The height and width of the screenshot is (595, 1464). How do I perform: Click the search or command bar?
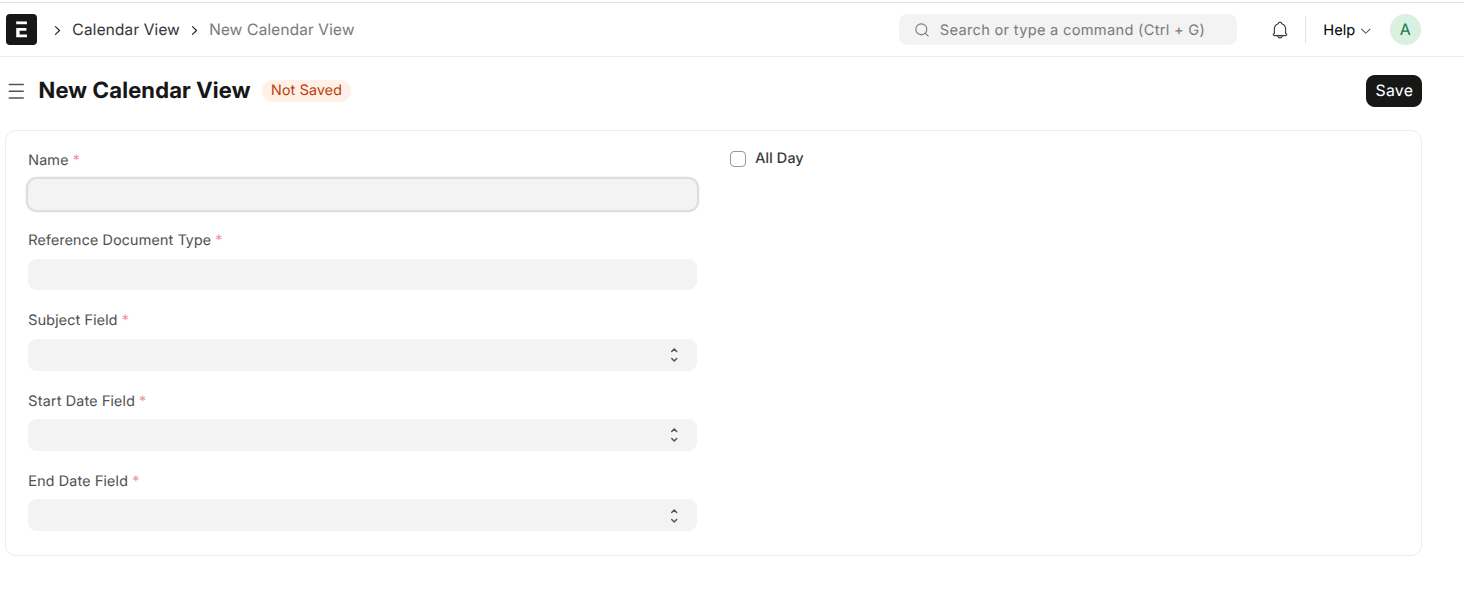(1068, 30)
